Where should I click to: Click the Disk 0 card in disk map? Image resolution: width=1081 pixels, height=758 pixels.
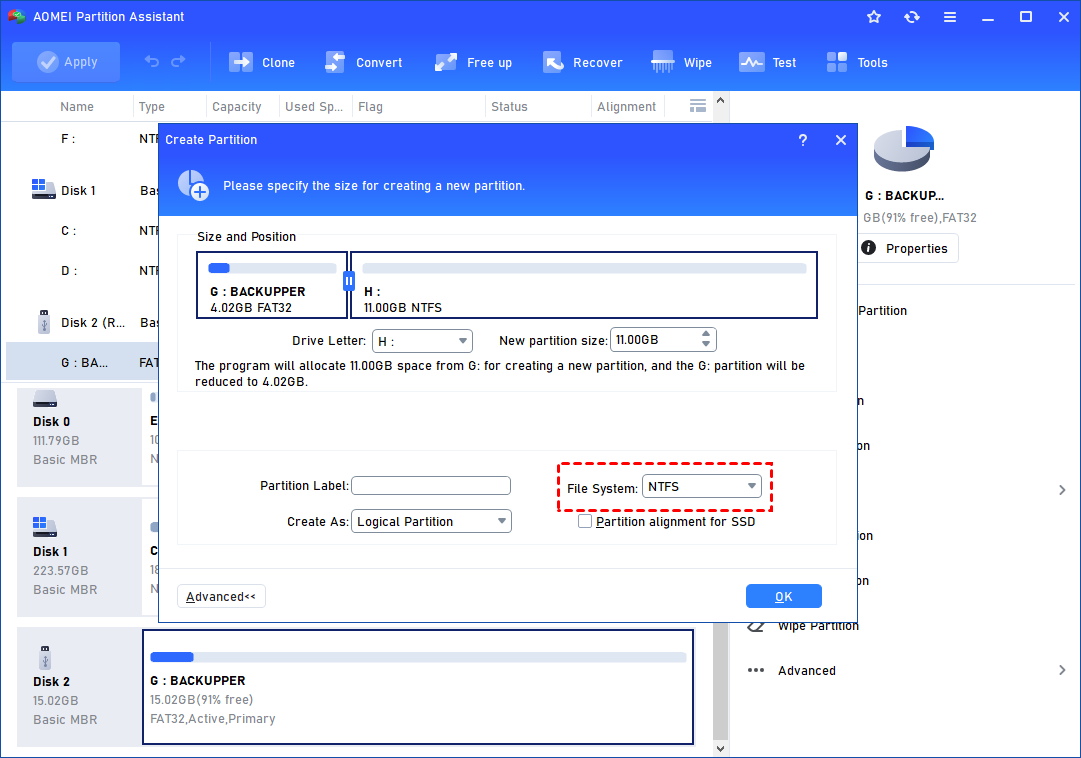tap(79, 437)
